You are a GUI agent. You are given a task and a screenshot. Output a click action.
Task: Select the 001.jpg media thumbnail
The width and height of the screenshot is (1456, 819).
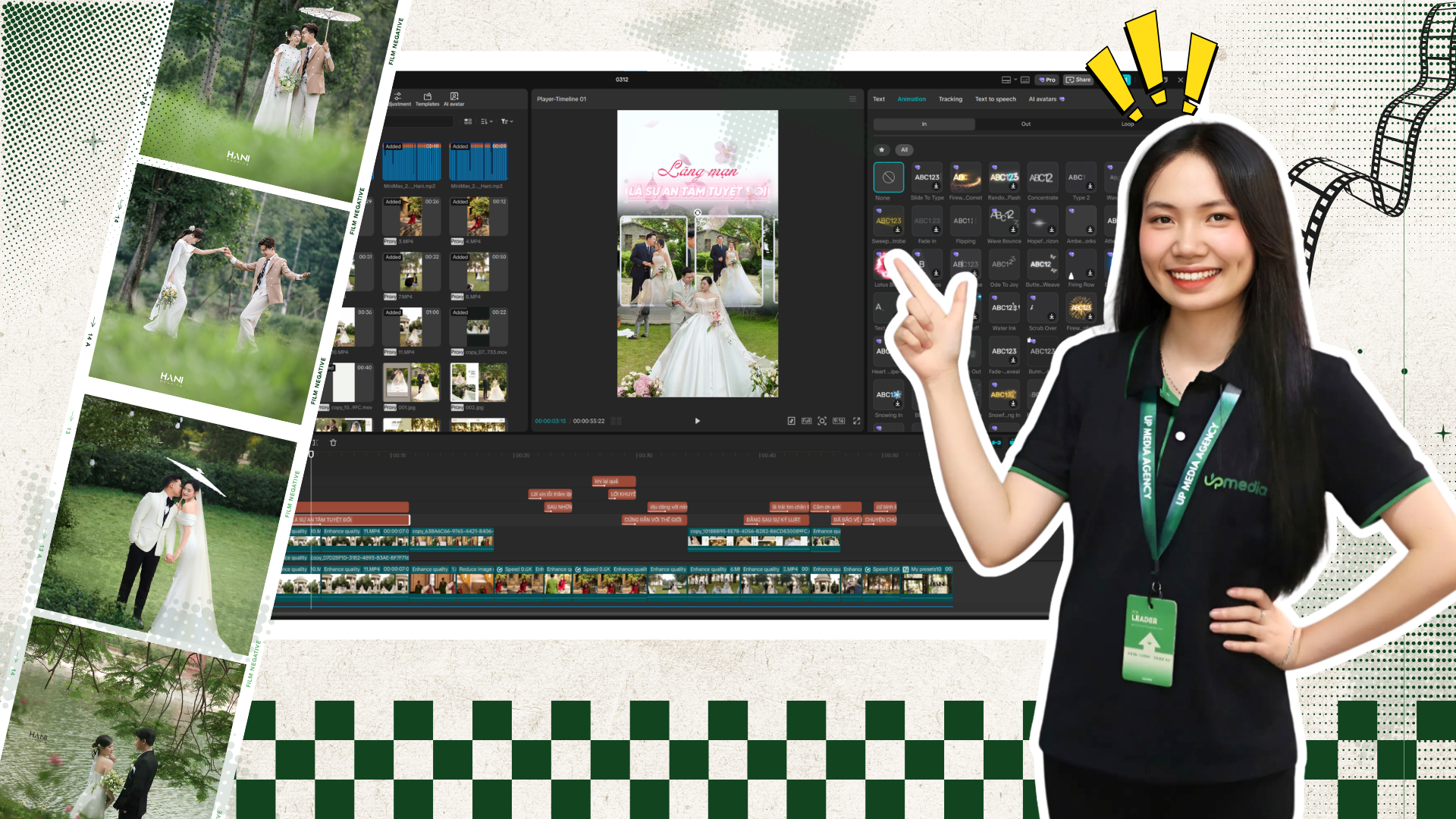coord(411,382)
